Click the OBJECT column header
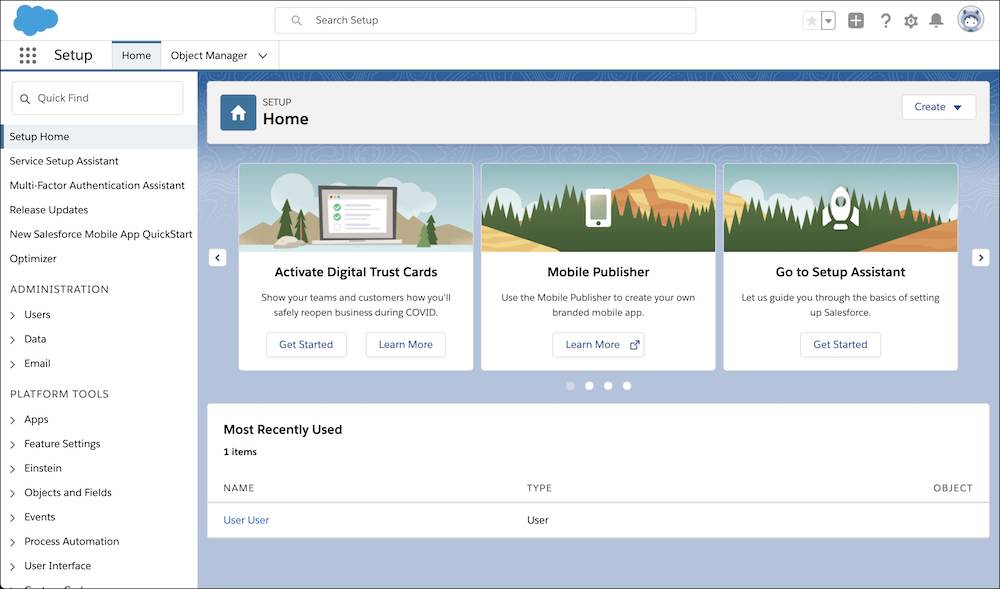The width and height of the screenshot is (1000, 589). pos(953,488)
